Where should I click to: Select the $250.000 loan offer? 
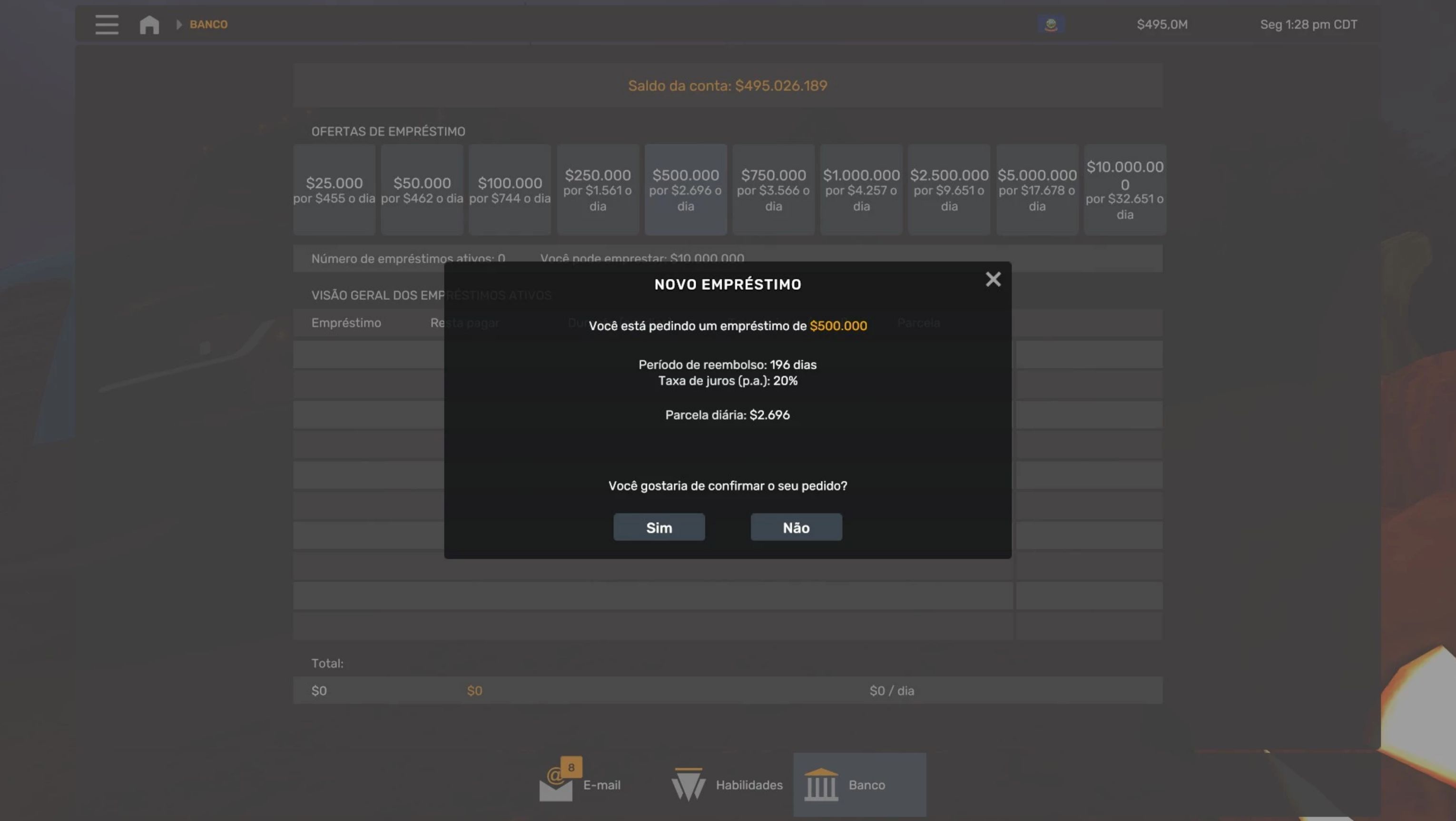point(598,189)
